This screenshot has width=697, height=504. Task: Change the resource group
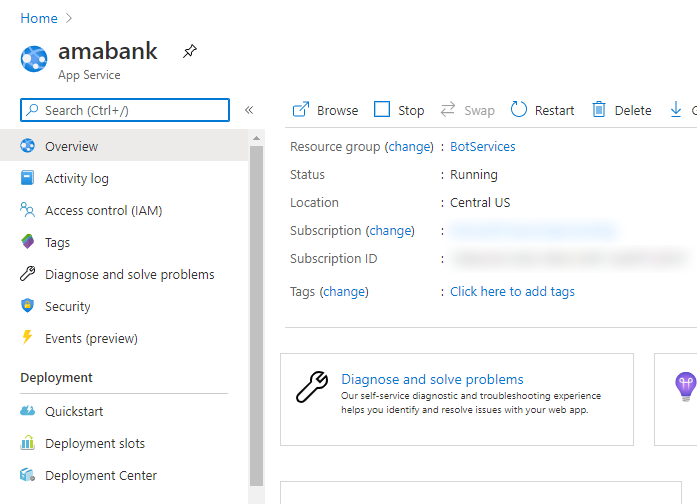pyautogui.click(x=409, y=146)
